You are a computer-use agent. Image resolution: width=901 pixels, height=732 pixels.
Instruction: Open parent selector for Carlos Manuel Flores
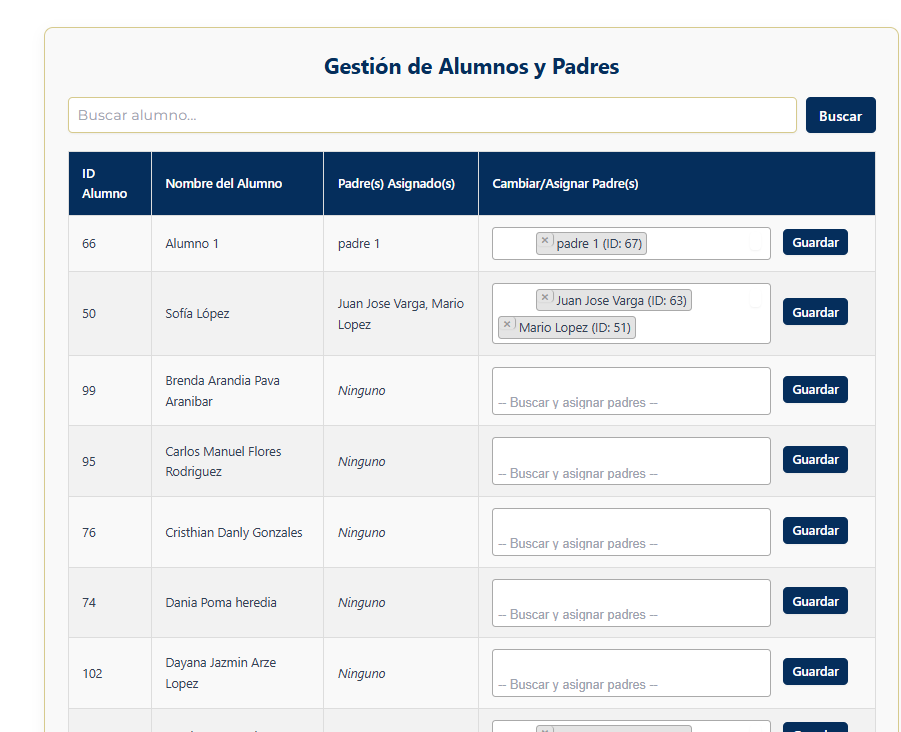coord(631,461)
